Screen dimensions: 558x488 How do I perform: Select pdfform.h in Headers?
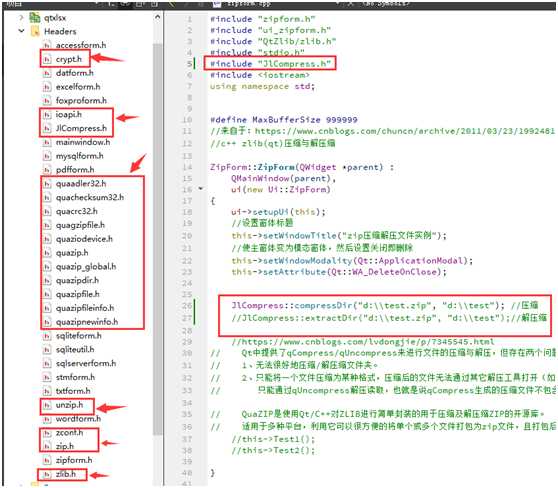75,170
